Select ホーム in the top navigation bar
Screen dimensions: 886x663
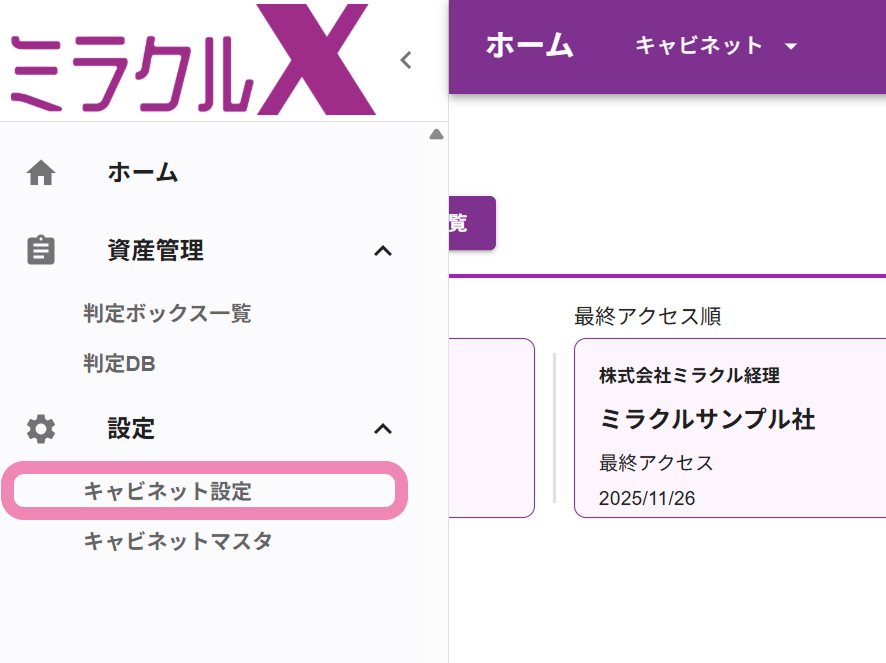coord(530,46)
